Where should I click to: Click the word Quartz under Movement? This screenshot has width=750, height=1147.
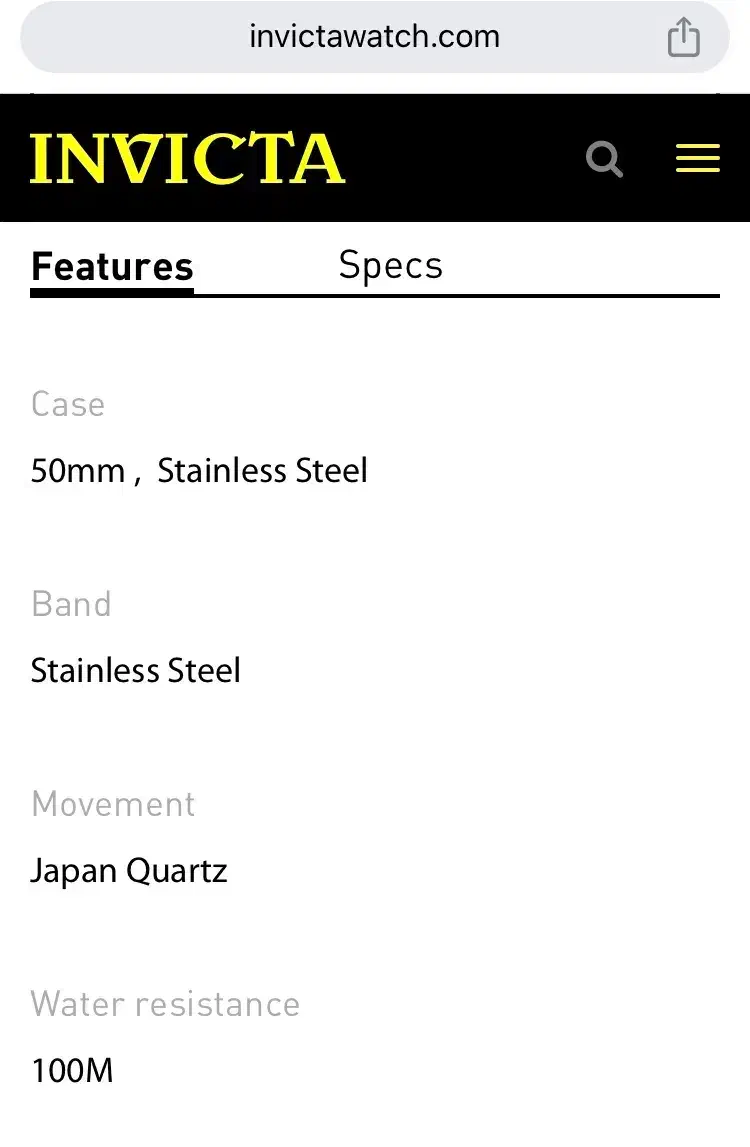point(177,871)
